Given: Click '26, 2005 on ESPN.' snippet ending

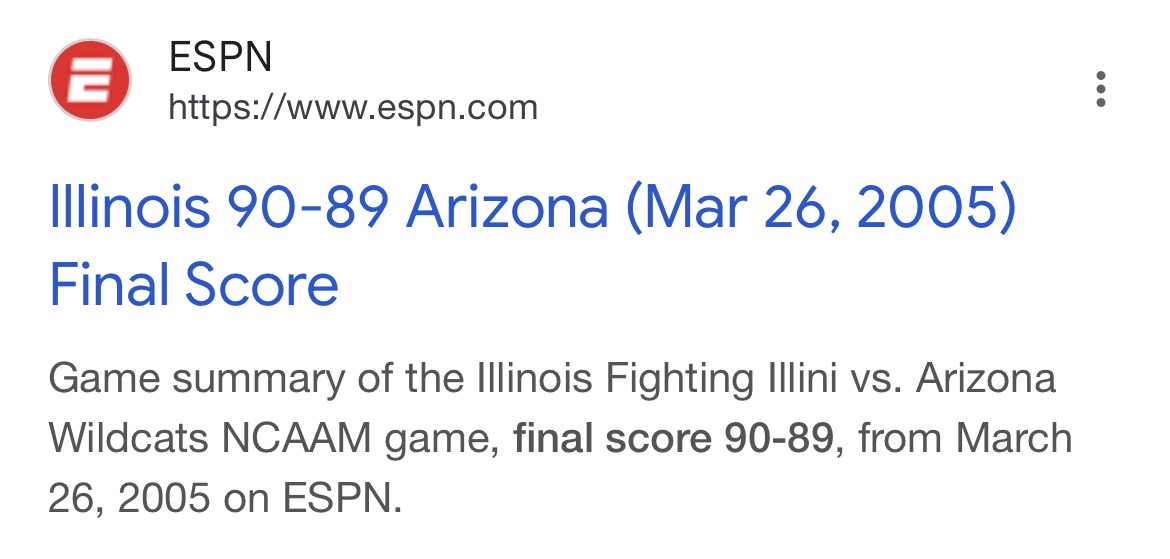Looking at the screenshot, I should coord(224,497).
